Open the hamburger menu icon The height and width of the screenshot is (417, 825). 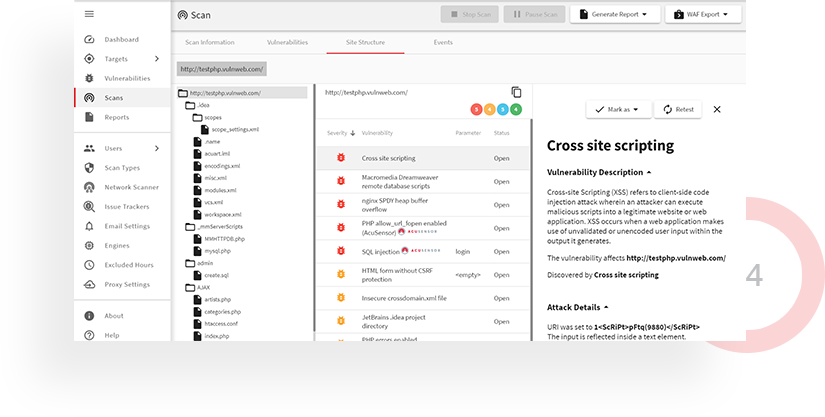(89, 14)
